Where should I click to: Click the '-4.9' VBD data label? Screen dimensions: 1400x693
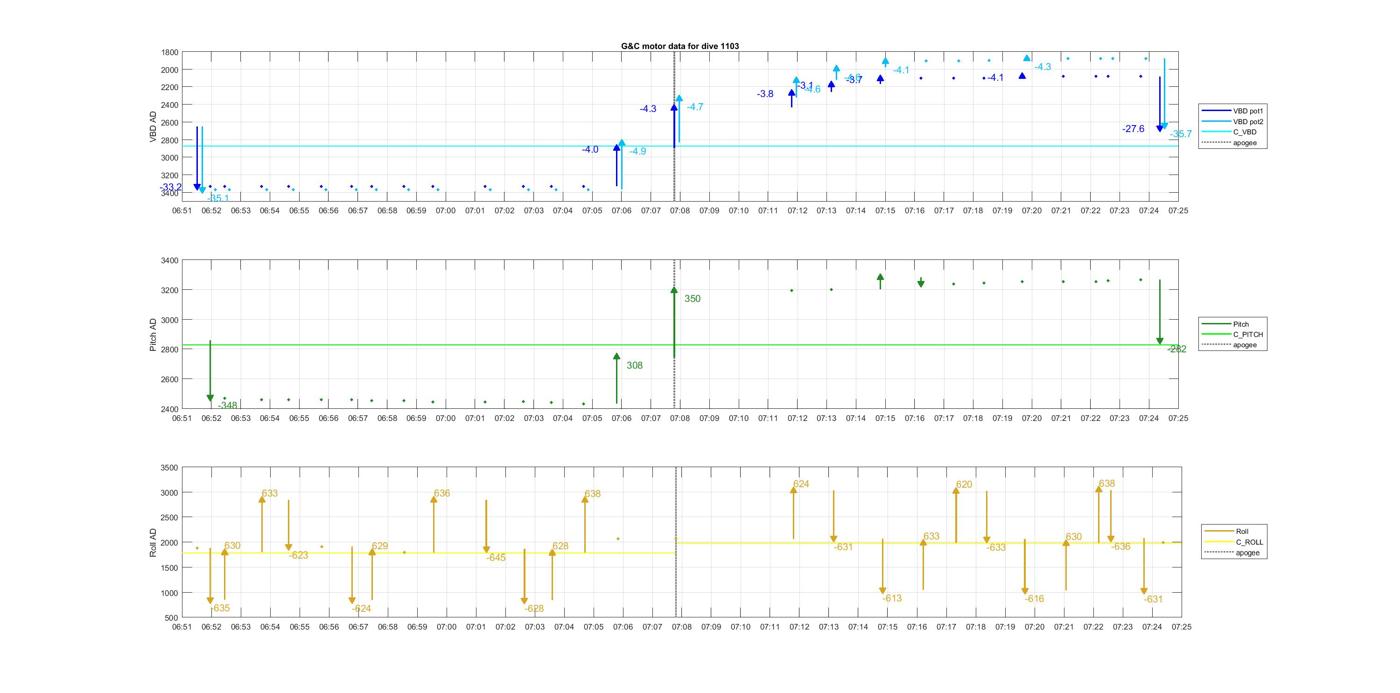point(637,152)
